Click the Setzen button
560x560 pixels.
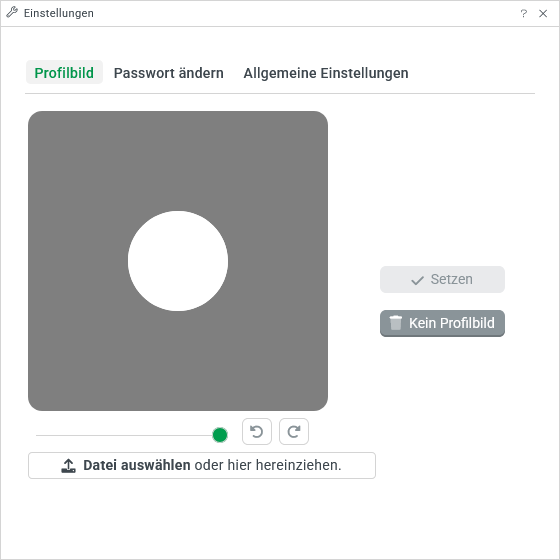coord(442,279)
